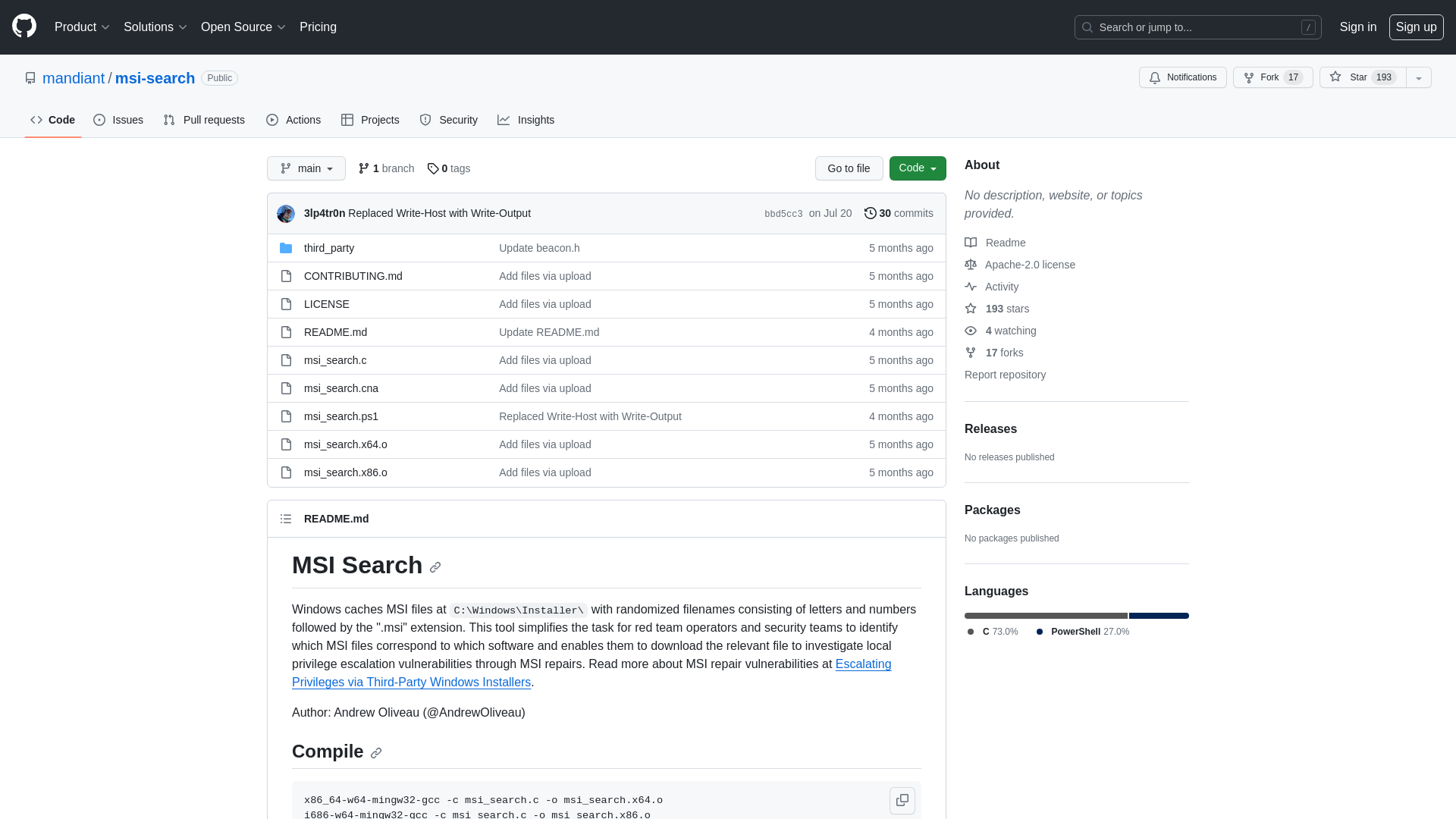
Task: Focus the Search or jump to field
Action: 1197,27
